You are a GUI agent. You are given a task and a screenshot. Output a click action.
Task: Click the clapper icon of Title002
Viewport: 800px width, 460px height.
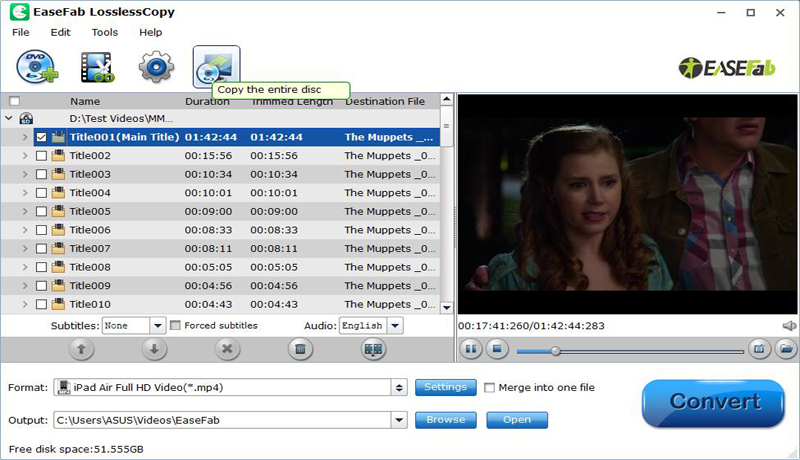tap(58, 156)
